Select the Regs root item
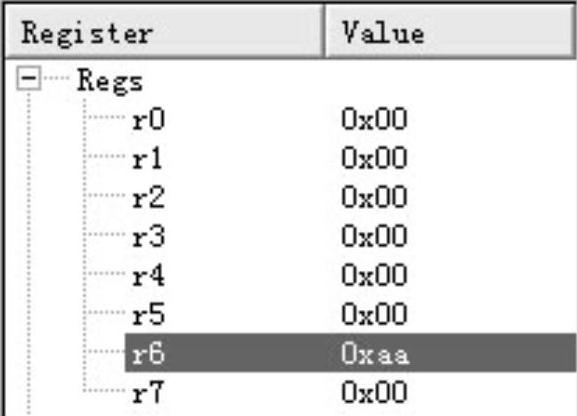 (110, 81)
